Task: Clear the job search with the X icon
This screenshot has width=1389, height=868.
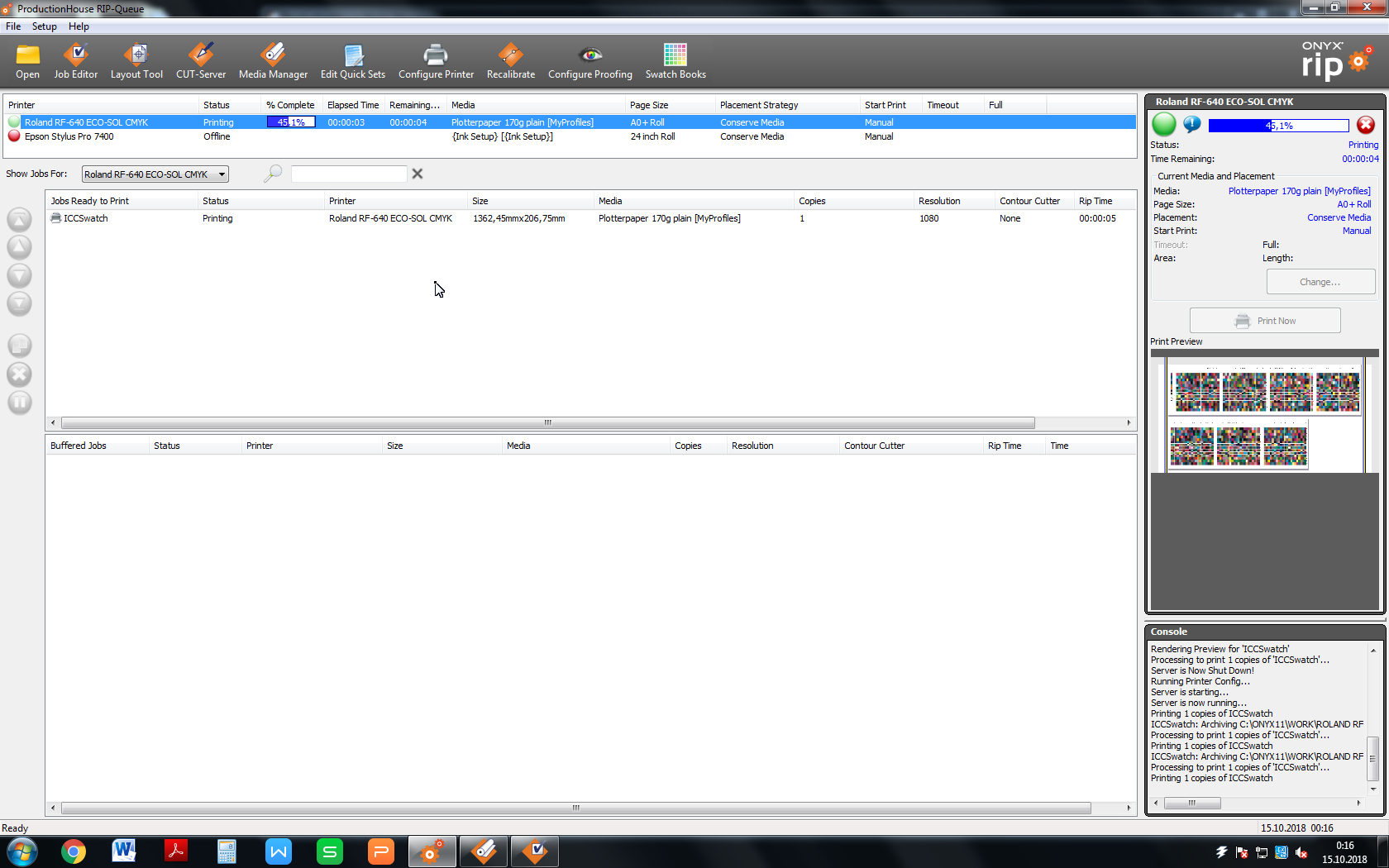Action: click(418, 174)
